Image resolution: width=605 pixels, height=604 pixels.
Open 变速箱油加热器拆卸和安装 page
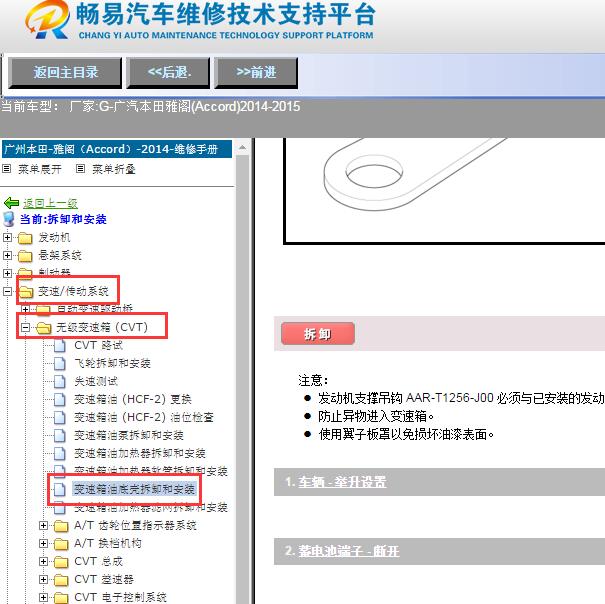click(140, 453)
